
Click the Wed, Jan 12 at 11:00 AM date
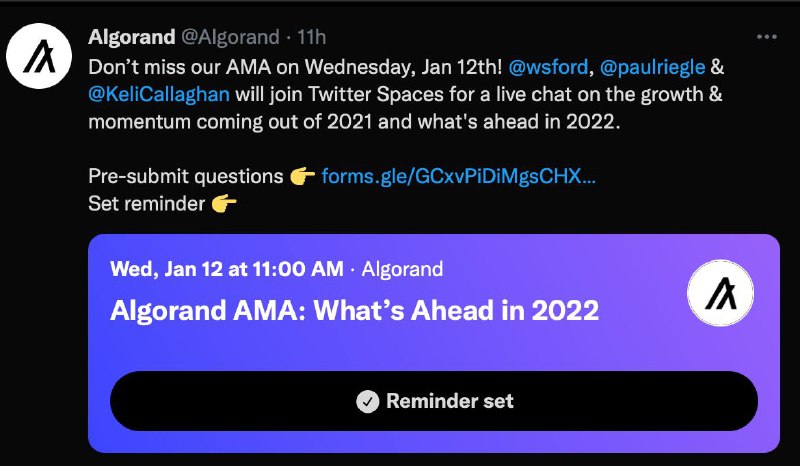click(x=227, y=269)
